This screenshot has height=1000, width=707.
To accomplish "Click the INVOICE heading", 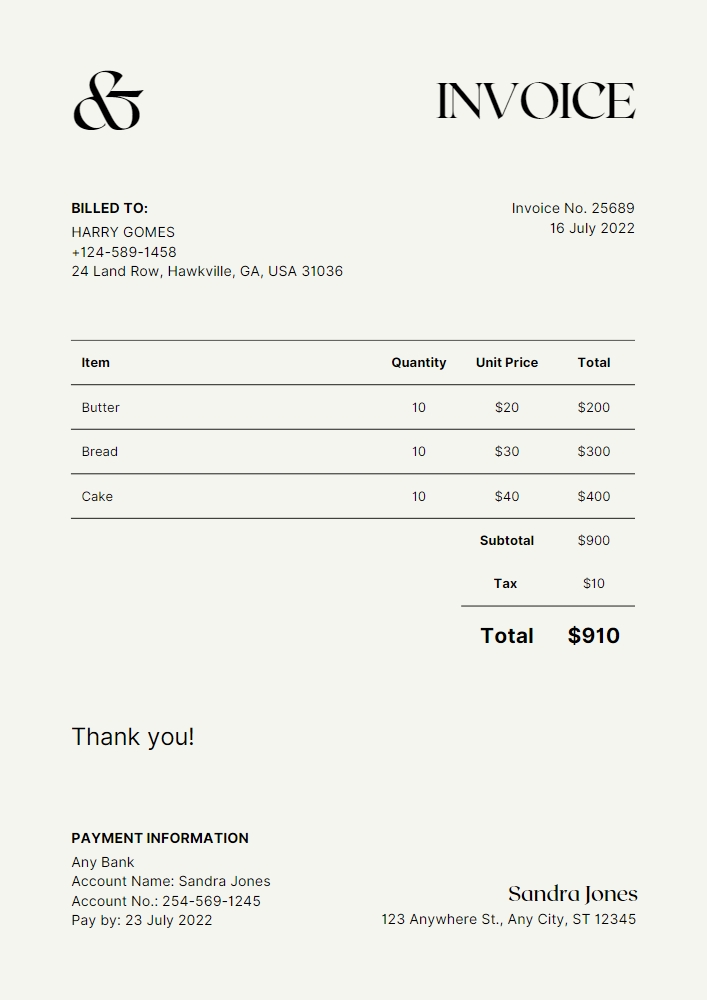I will [536, 101].
